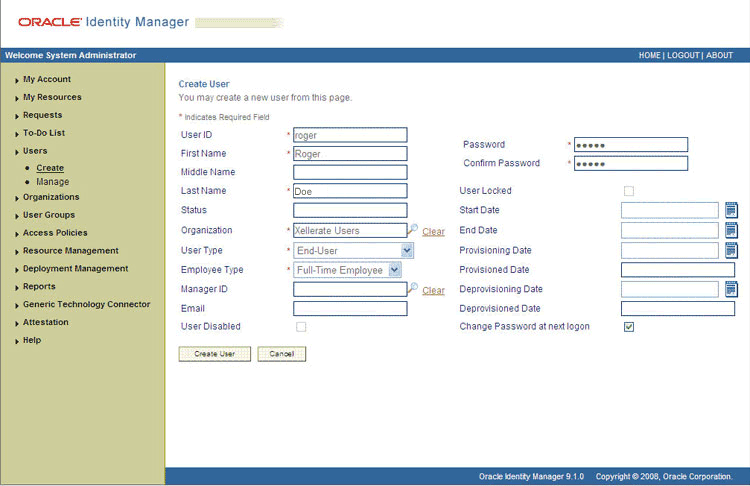Click the Create link under Users
Screen dimensions: 750x486
coord(50,168)
